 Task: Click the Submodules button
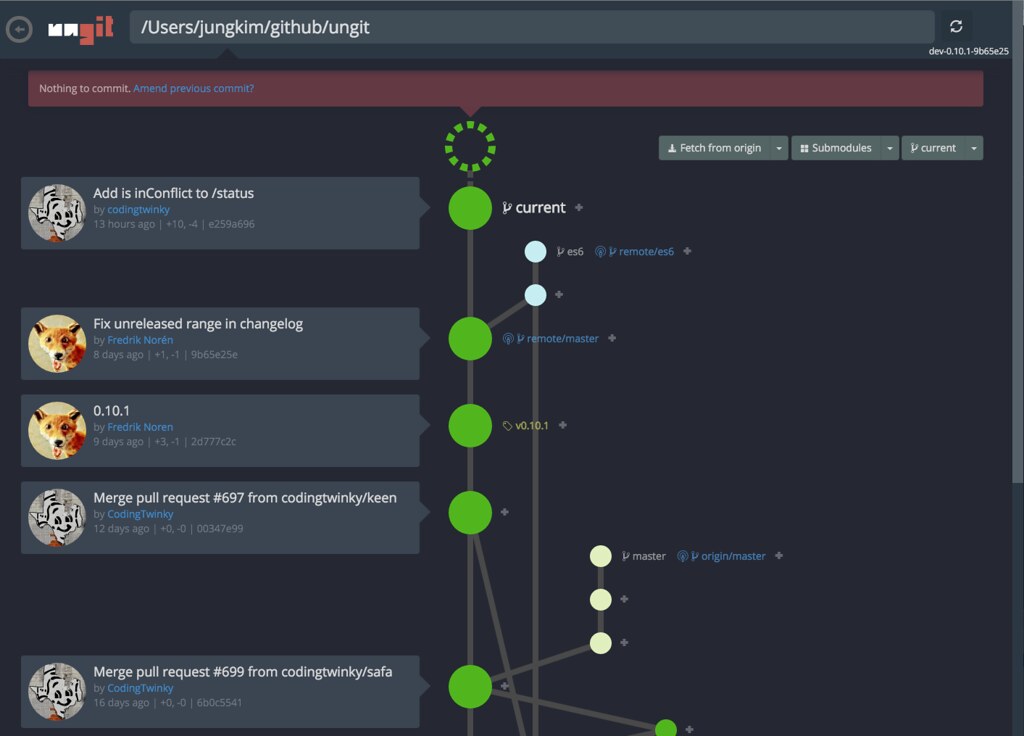[836, 148]
